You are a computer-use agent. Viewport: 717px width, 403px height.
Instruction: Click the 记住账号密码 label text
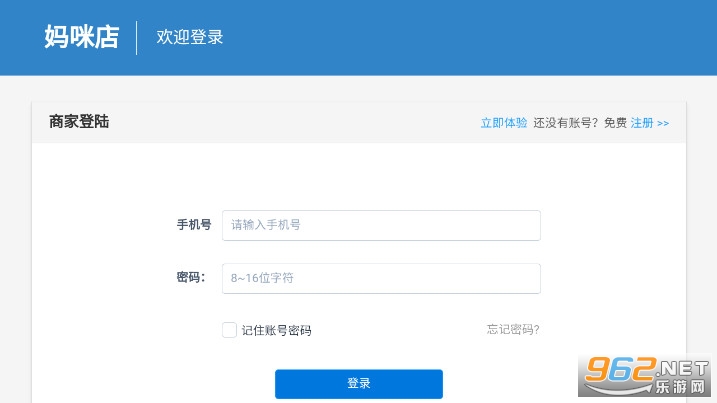click(x=276, y=330)
